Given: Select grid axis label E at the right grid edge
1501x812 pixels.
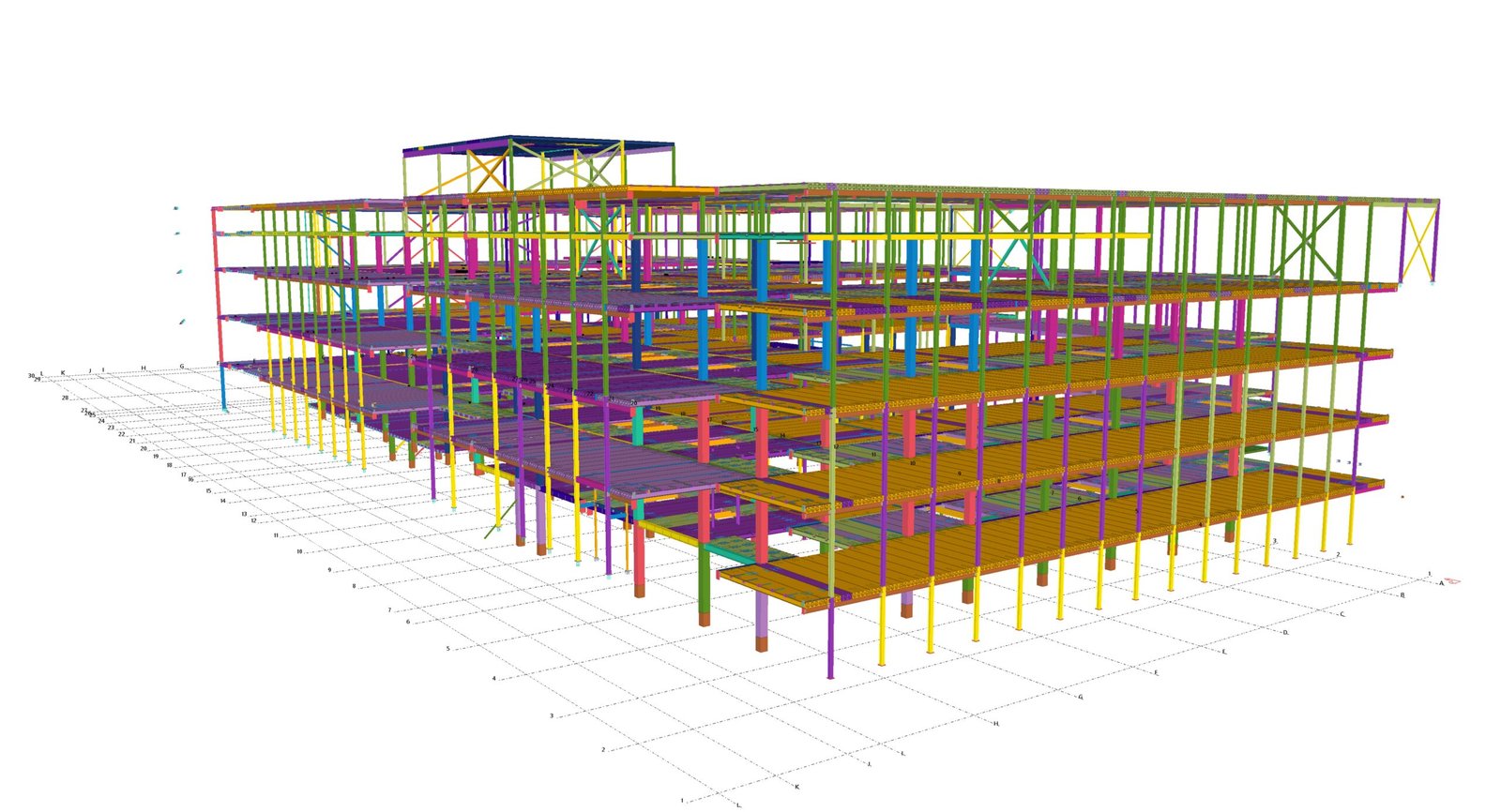Looking at the screenshot, I should (x=1224, y=651).
